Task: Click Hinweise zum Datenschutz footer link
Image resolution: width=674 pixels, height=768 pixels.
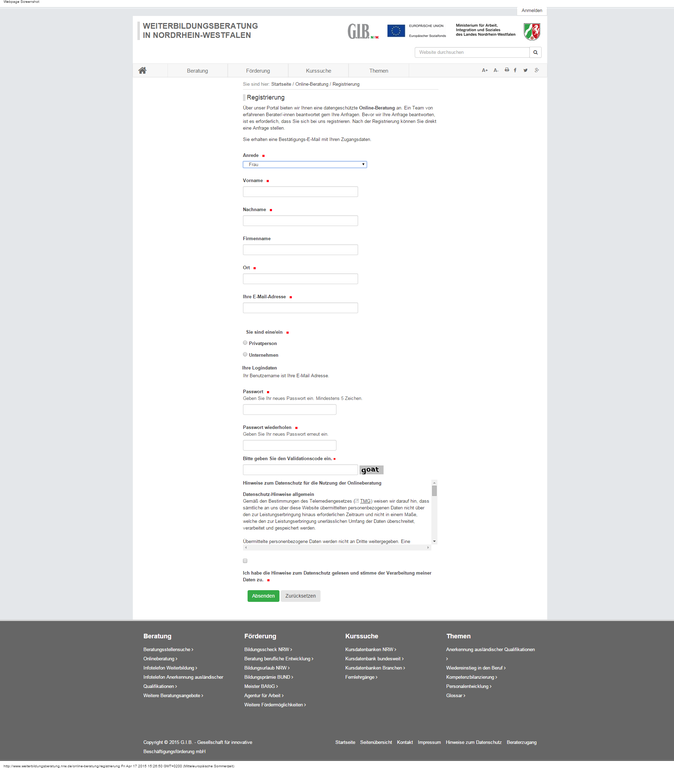Action: click(x=474, y=743)
